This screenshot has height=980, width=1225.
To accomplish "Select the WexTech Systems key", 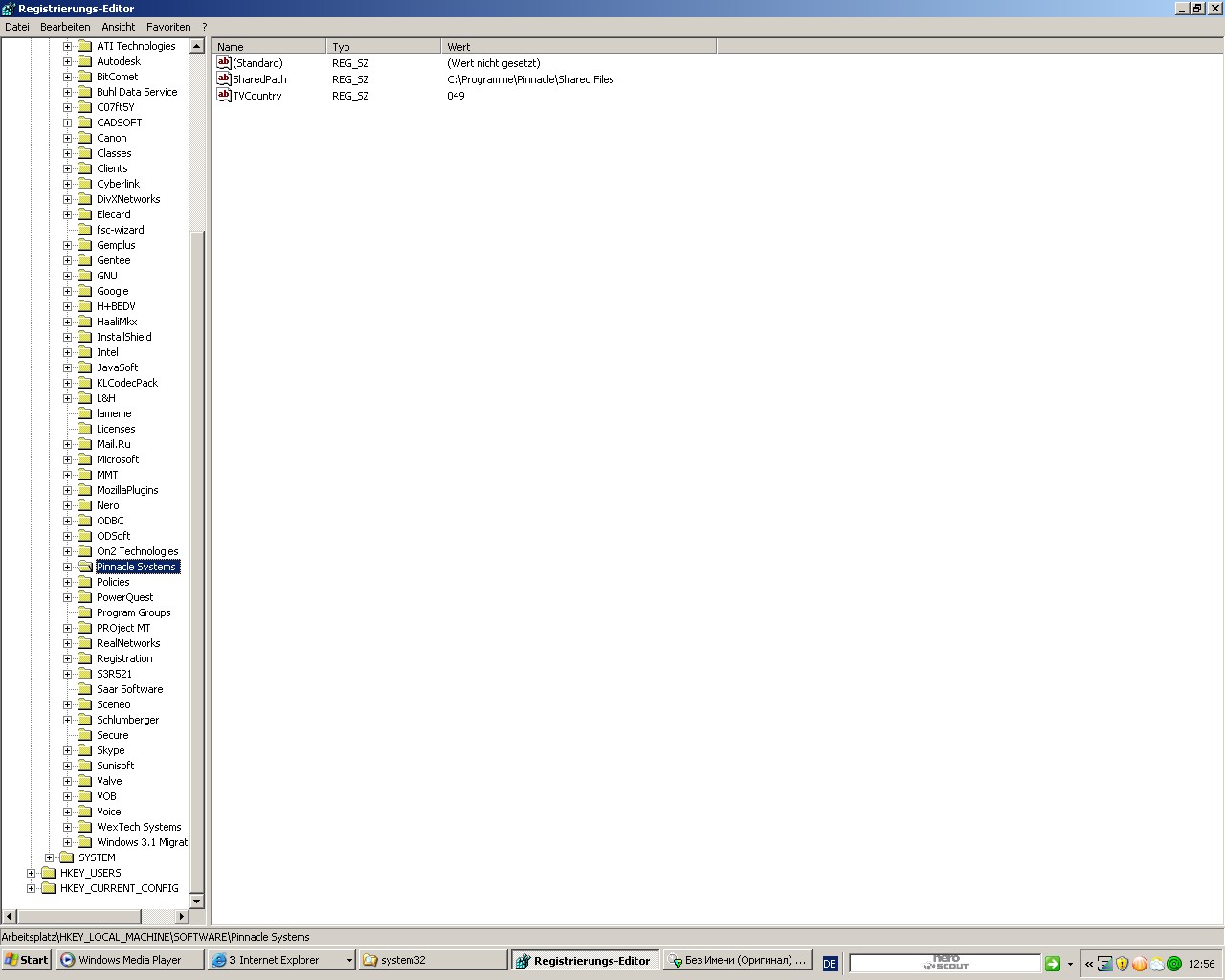I will [x=139, y=827].
